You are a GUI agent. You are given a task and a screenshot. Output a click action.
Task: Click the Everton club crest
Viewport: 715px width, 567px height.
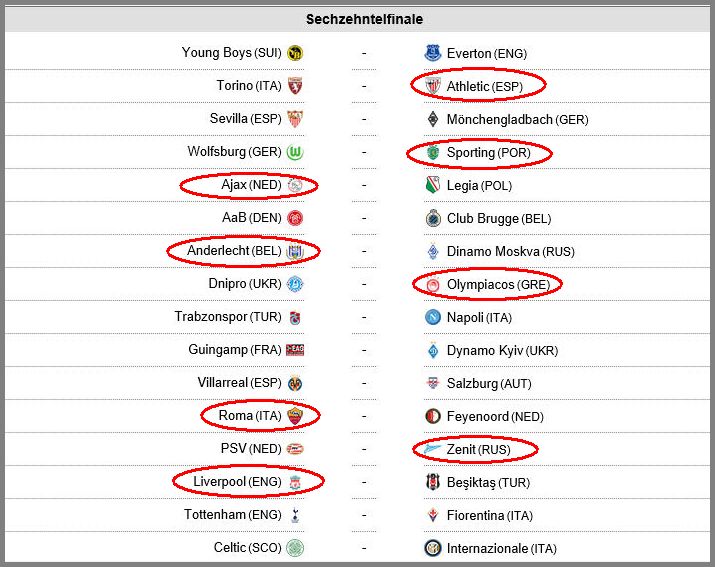click(433, 53)
